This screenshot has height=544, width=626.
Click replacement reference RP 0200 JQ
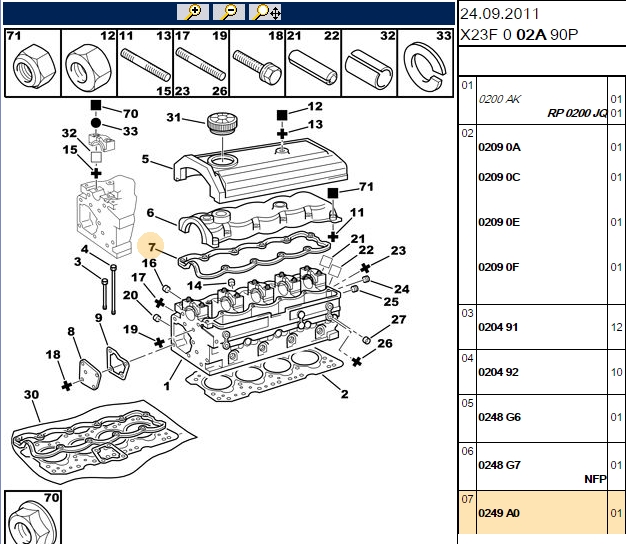[577, 113]
